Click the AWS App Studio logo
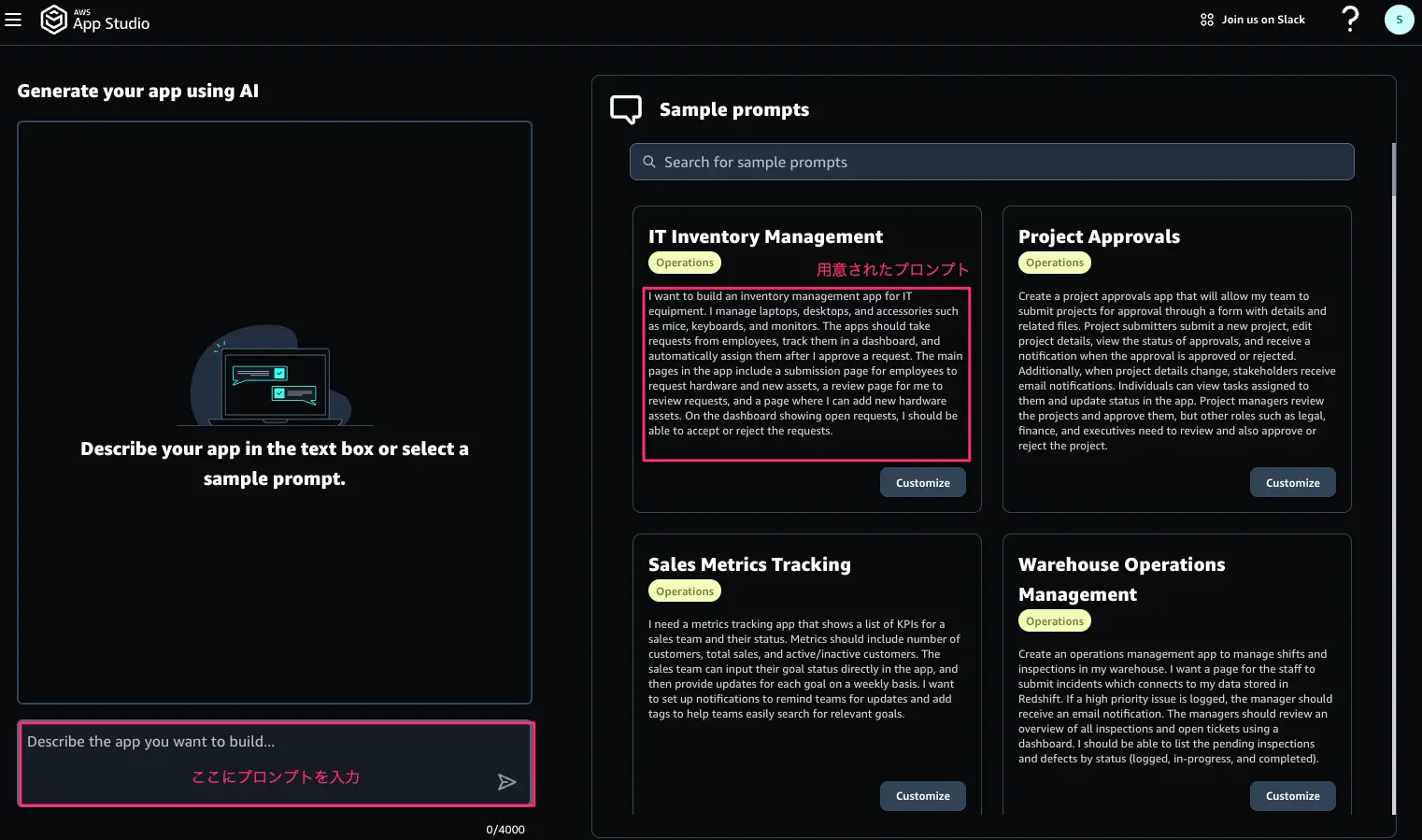1422x840 pixels. pos(95,20)
